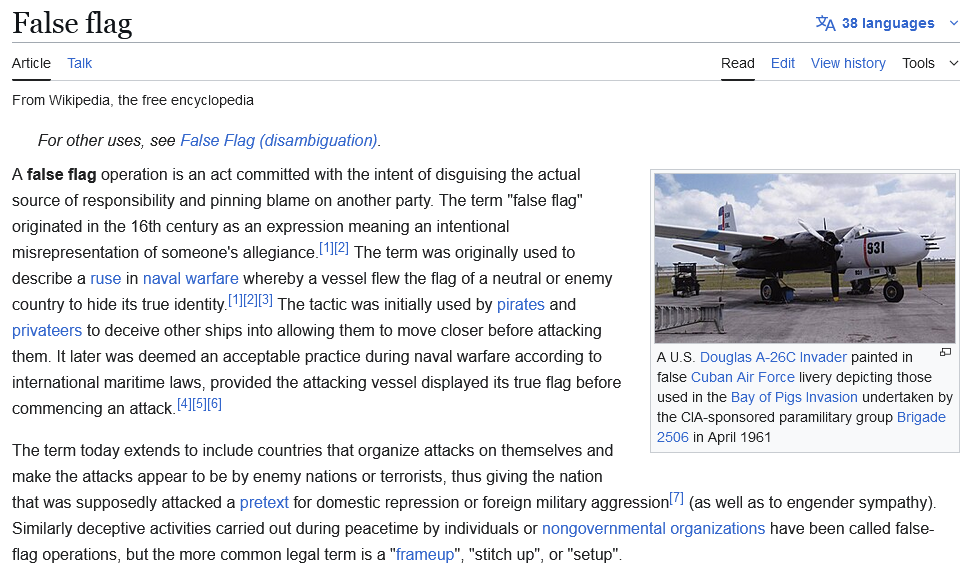
Task: Click the enlarge image icon in the caption
Action: coord(946,352)
